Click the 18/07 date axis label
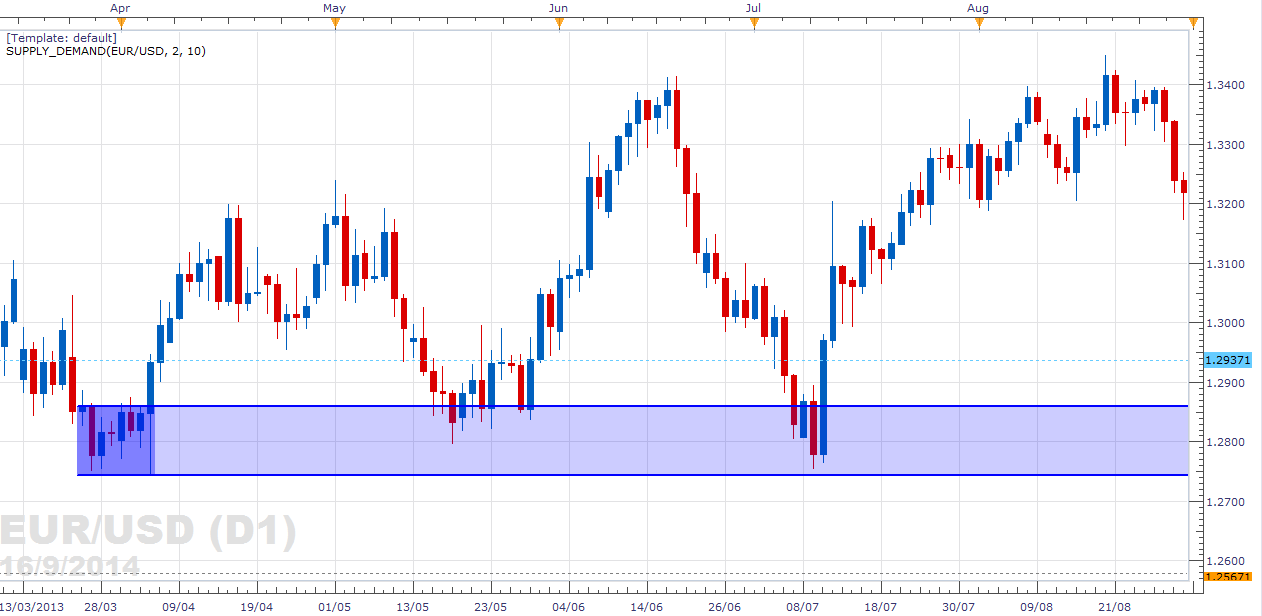 pos(881,607)
